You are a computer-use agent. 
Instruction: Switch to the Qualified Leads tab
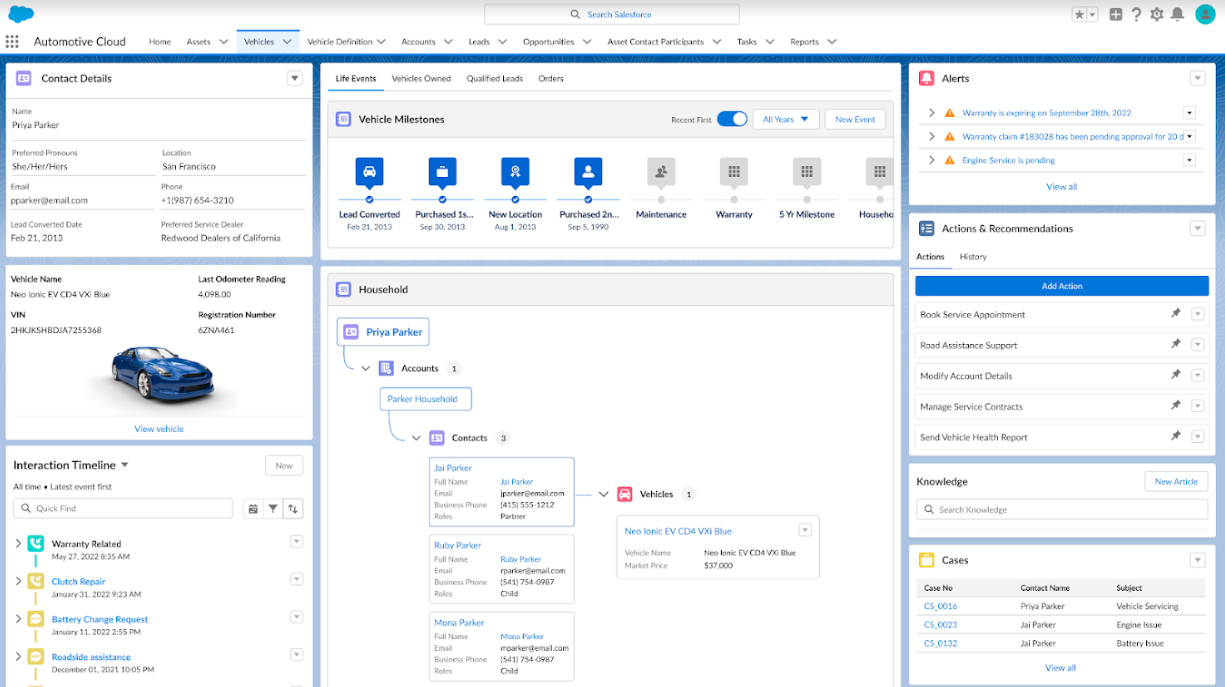point(495,78)
